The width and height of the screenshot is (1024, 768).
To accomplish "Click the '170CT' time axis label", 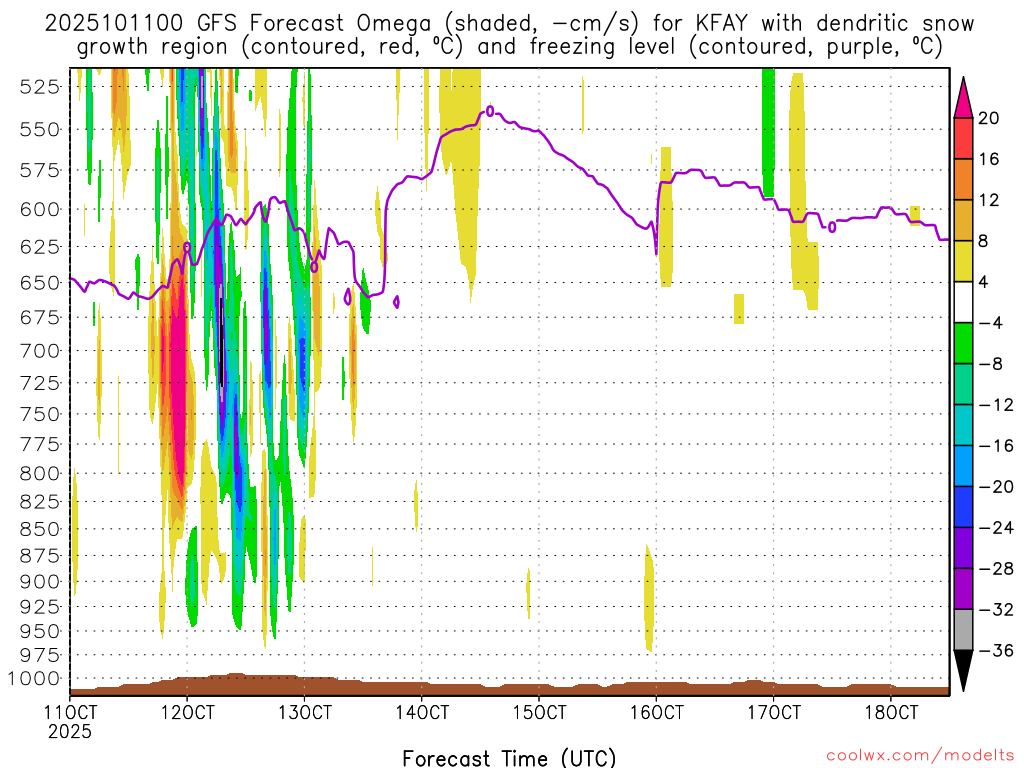I will tap(773, 712).
